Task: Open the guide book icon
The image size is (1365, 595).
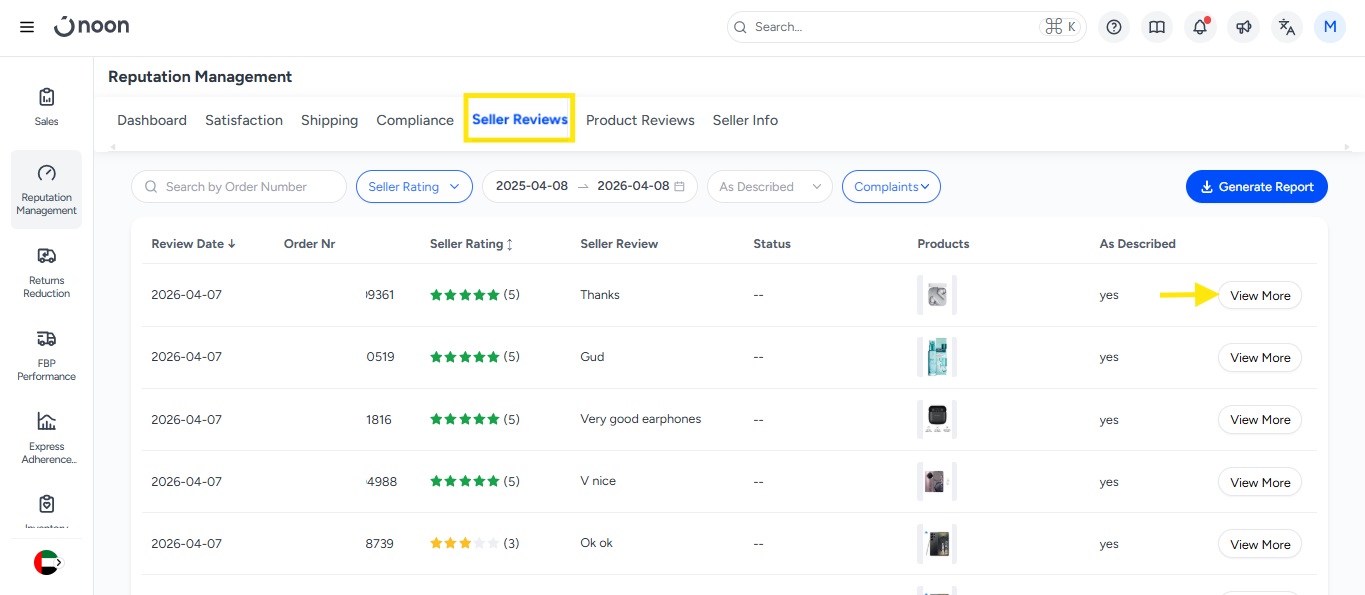Action: pos(1157,27)
